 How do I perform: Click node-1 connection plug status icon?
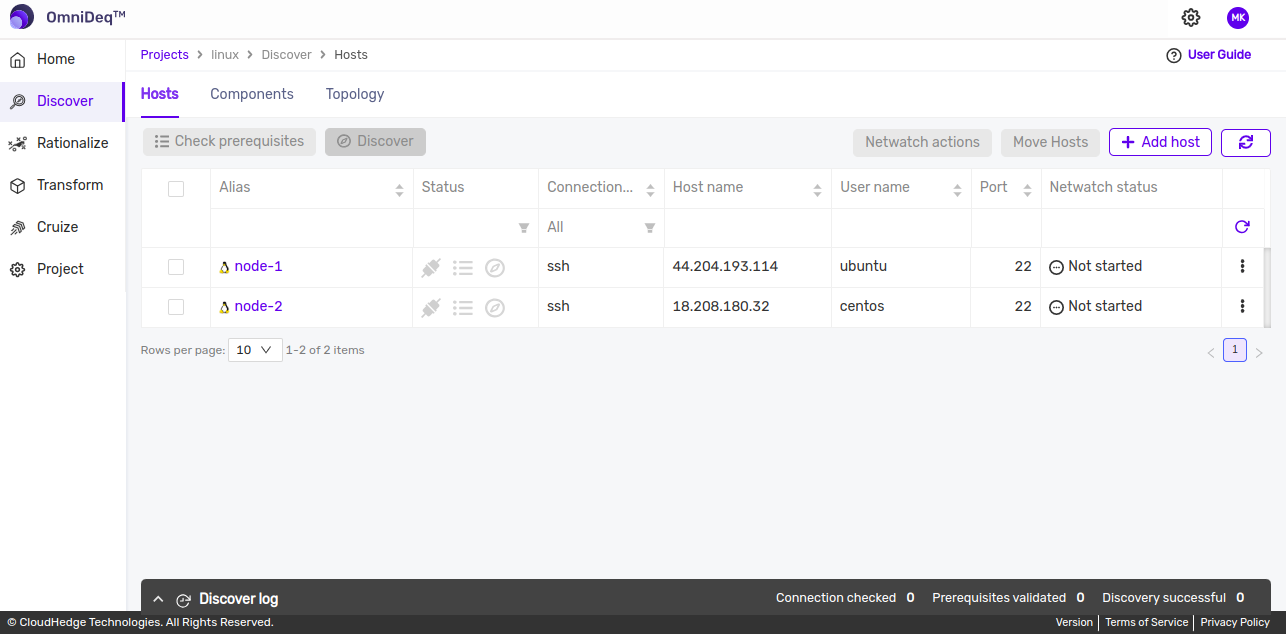[x=431, y=267]
